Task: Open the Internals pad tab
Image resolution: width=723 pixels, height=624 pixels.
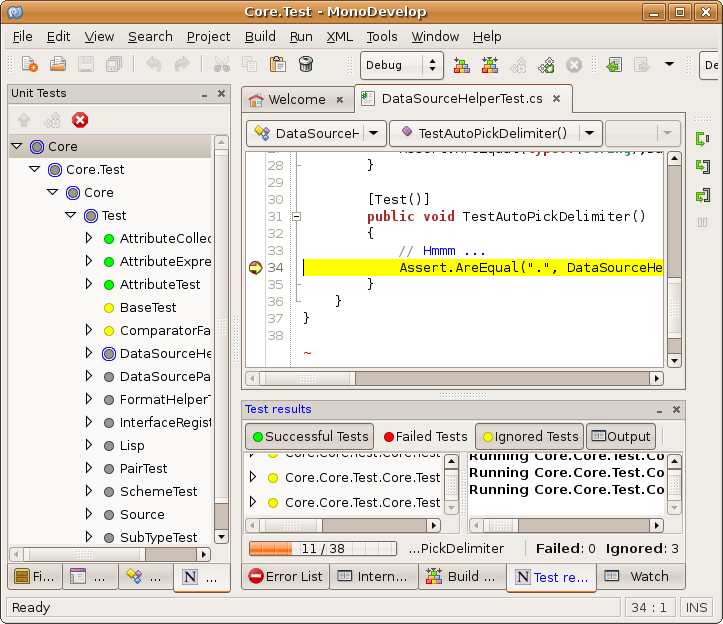Action: 373,576
